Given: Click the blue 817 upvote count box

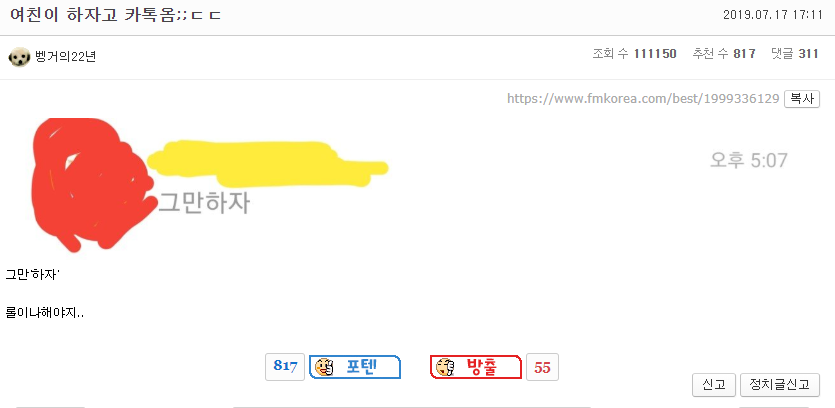Looking at the screenshot, I should pyautogui.click(x=285, y=367).
